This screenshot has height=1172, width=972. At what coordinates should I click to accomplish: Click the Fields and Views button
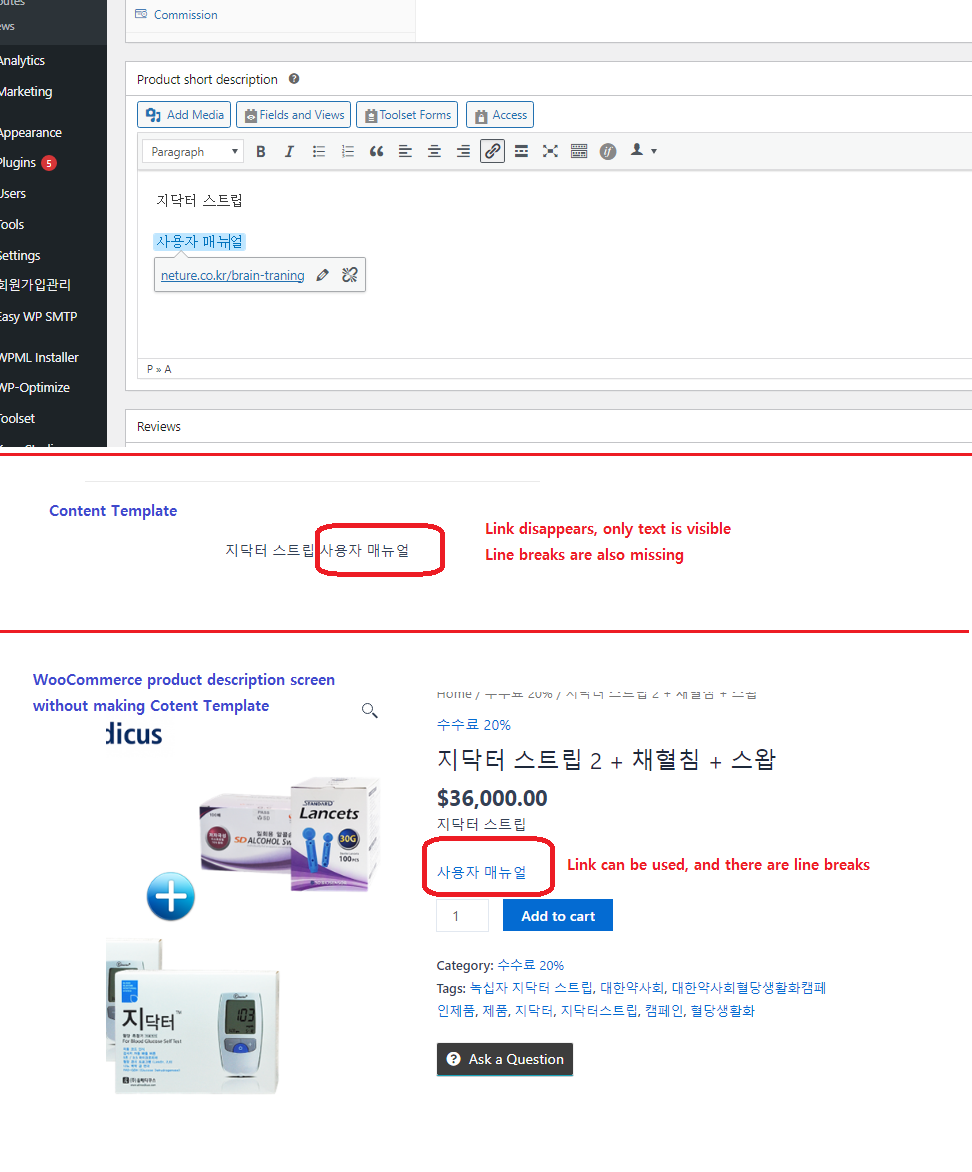(294, 115)
